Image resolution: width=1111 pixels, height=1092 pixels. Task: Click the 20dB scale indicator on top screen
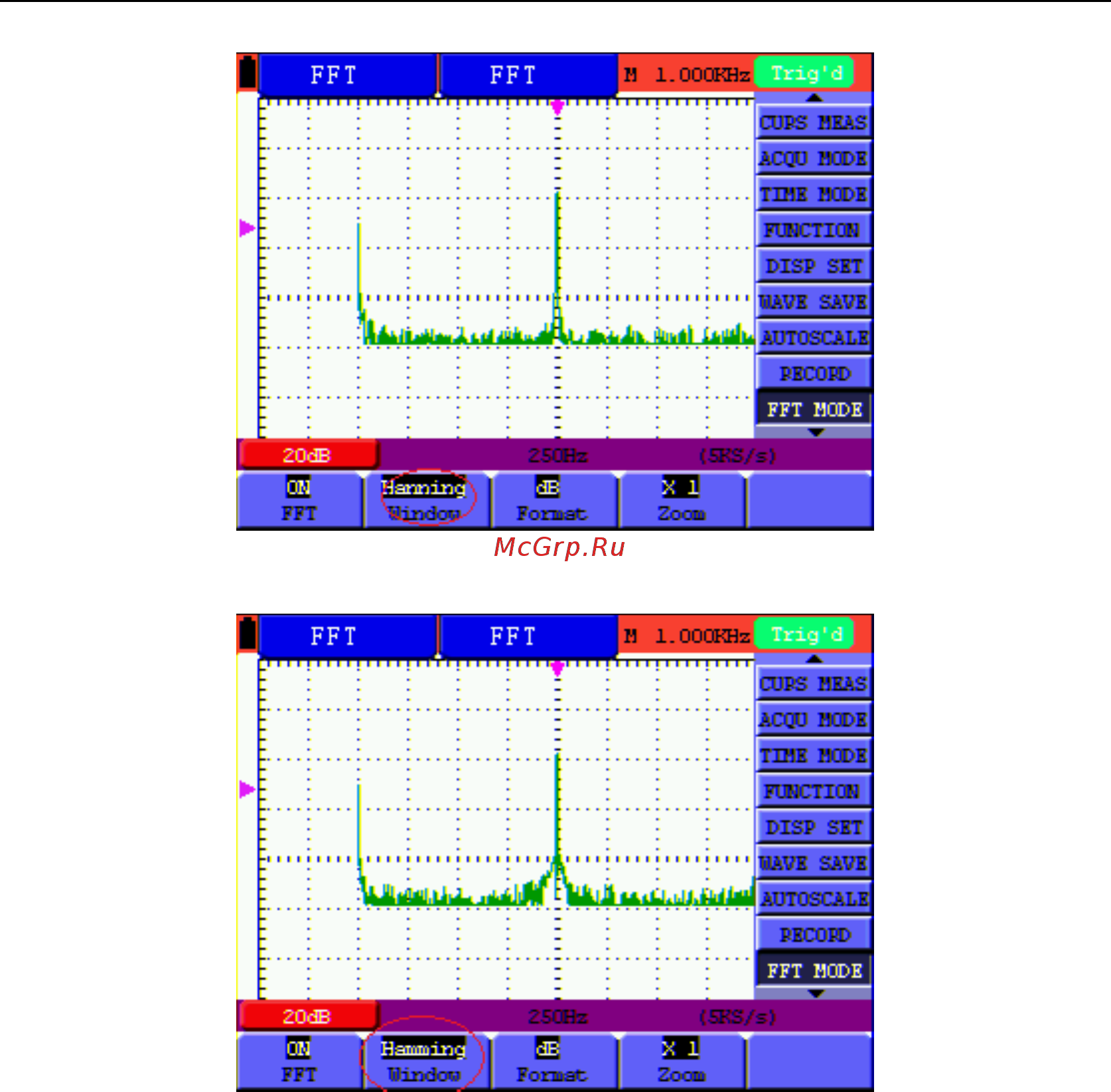(308, 455)
